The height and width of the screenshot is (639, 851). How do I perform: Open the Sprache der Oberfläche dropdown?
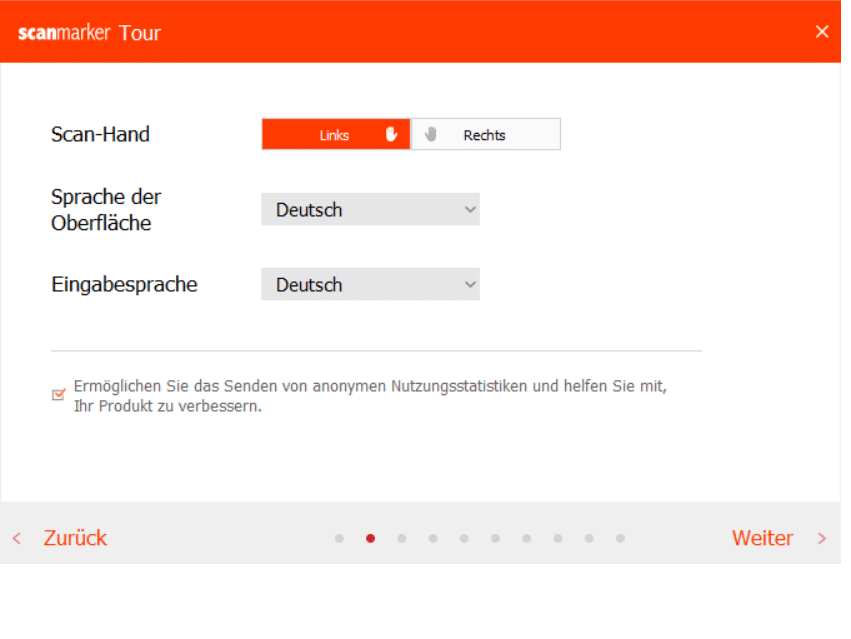tap(370, 210)
